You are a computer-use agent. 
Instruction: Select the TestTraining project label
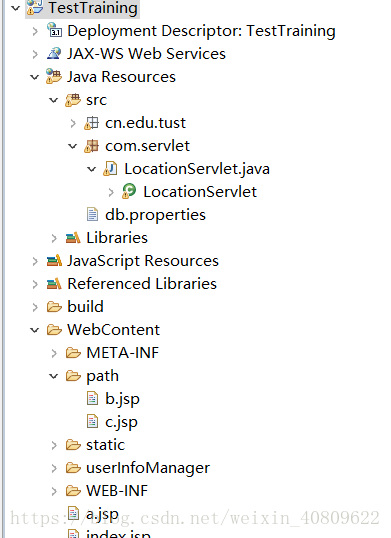pos(93,8)
